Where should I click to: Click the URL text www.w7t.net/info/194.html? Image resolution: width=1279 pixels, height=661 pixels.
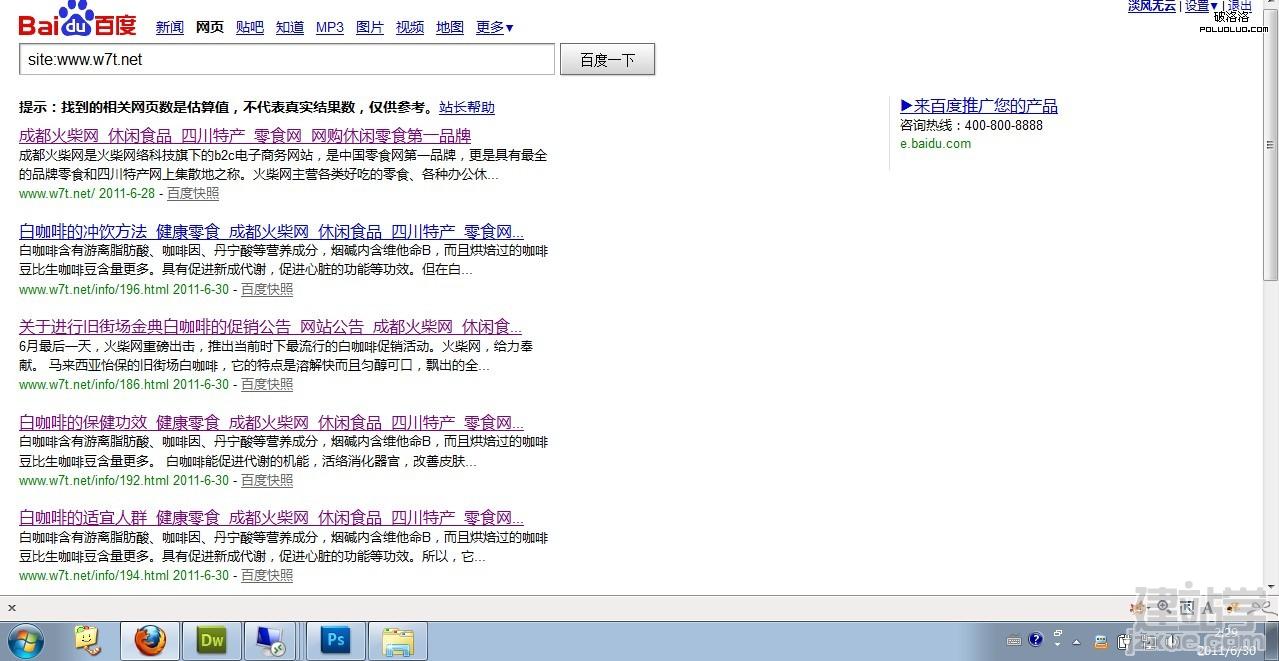pyautogui.click(x=94, y=576)
